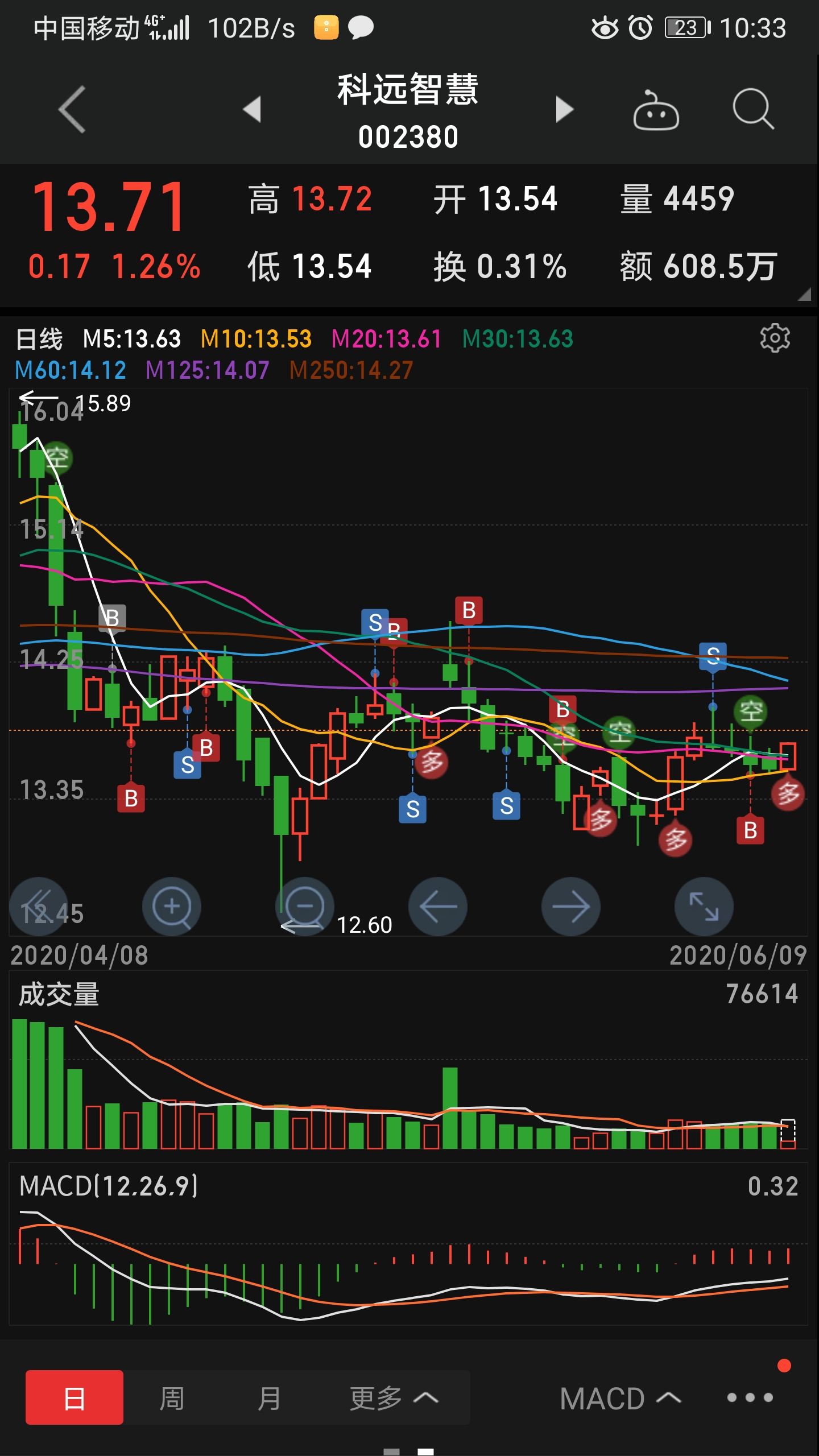Open the three-dot more menu

[750, 1397]
